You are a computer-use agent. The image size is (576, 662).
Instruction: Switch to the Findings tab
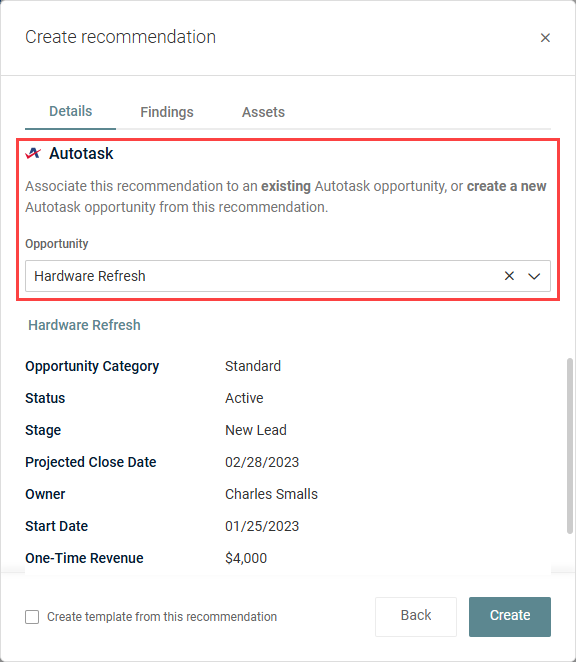pos(167,112)
